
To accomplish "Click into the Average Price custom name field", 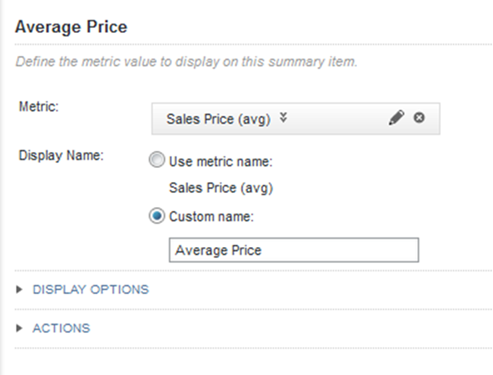I will point(294,250).
